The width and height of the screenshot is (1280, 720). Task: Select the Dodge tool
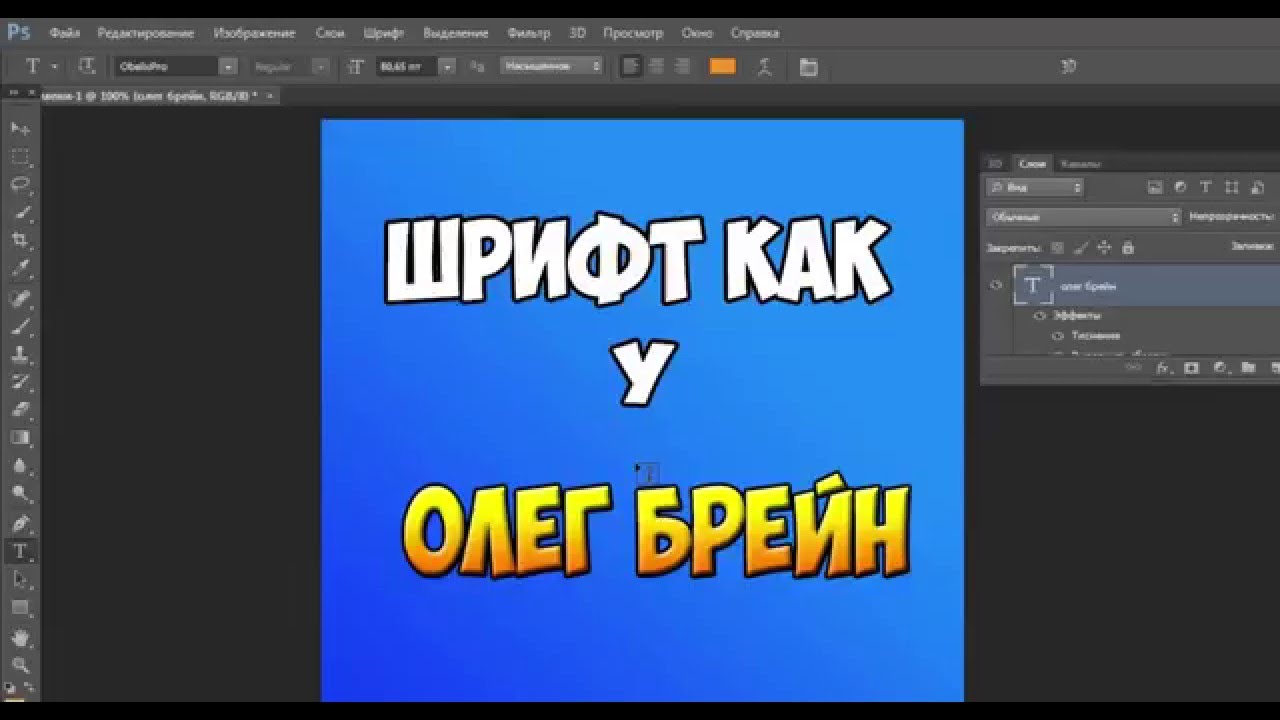(20, 494)
